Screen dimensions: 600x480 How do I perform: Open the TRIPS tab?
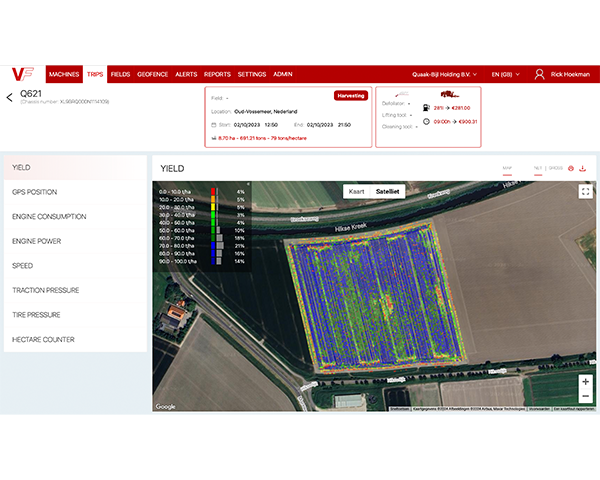coord(95,74)
